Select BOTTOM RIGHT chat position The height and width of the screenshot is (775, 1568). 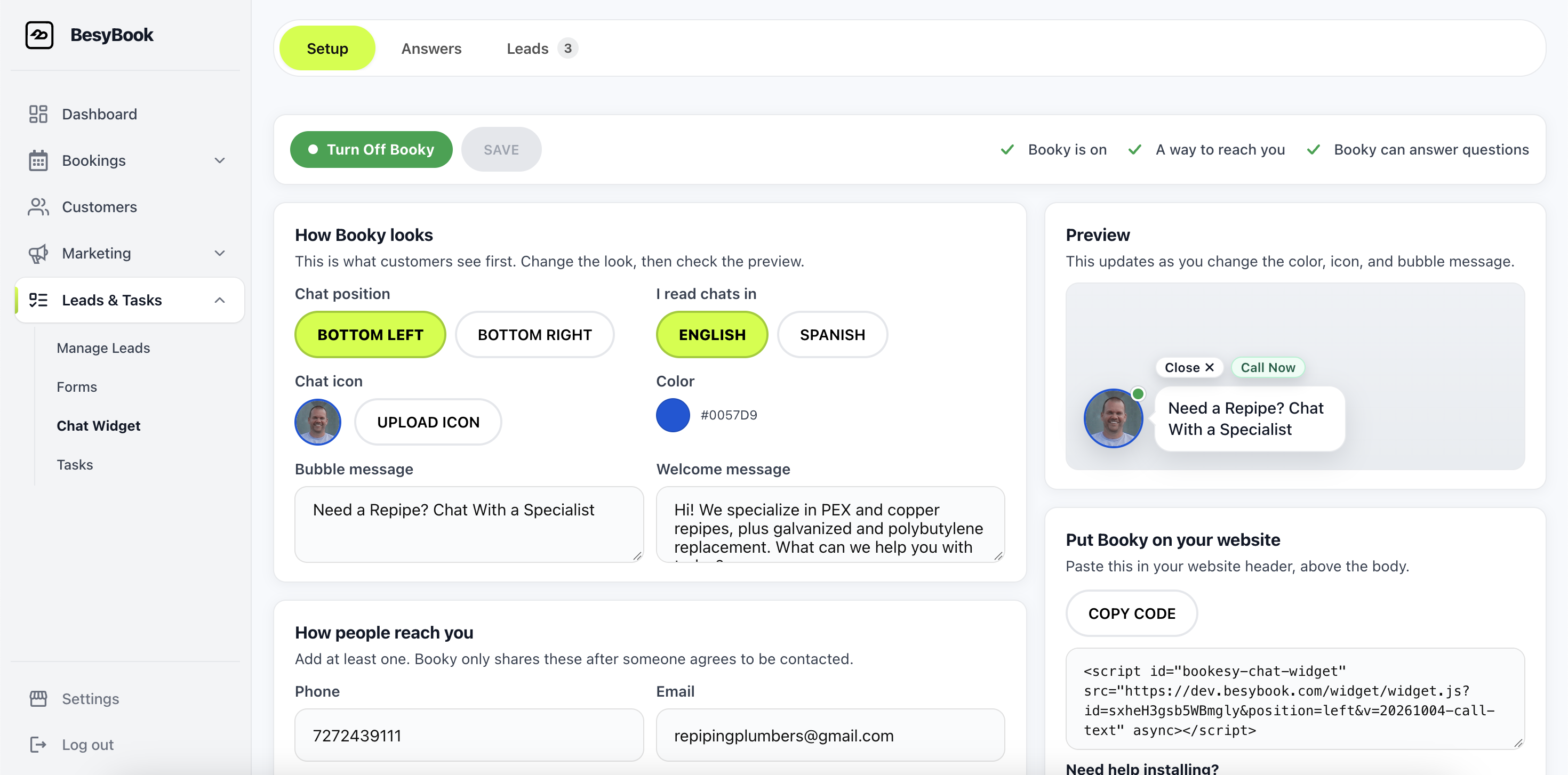534,335
